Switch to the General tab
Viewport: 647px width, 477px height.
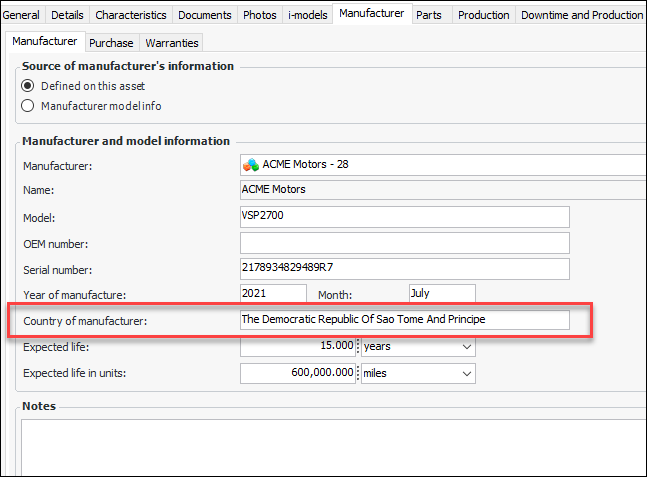(x=22, y=15)
